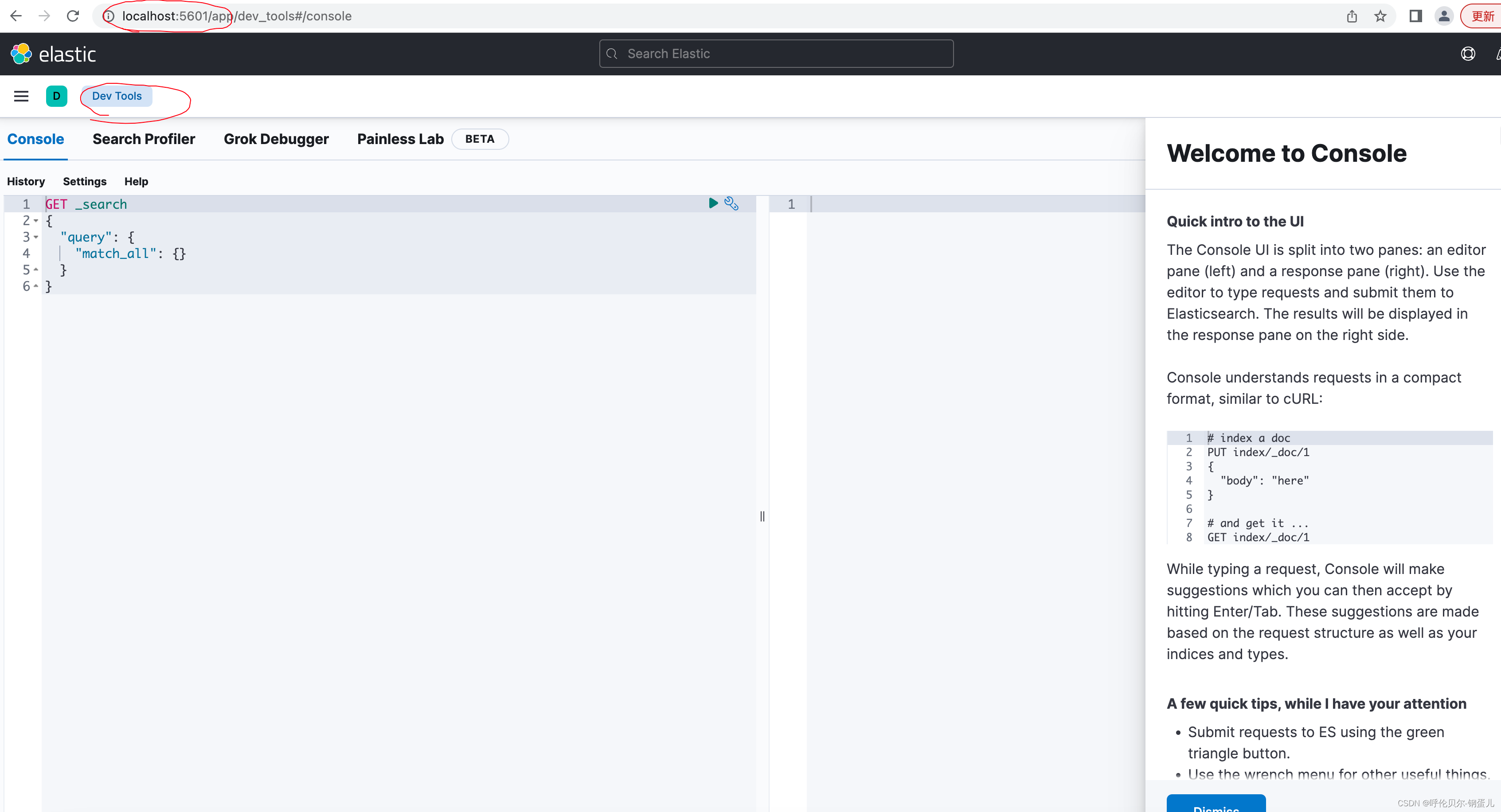Open the wrench menu in editor
The image size is (1501, 812).
click(731, 203)
